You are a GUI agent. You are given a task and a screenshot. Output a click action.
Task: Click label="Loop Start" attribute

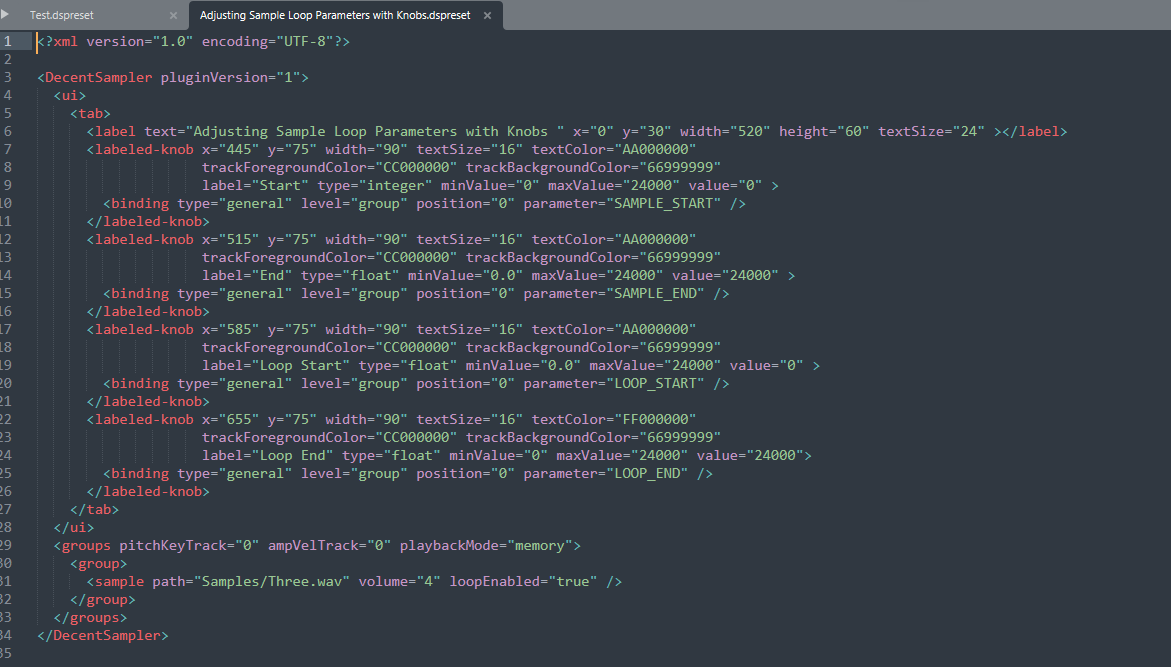tap(276, 365)
